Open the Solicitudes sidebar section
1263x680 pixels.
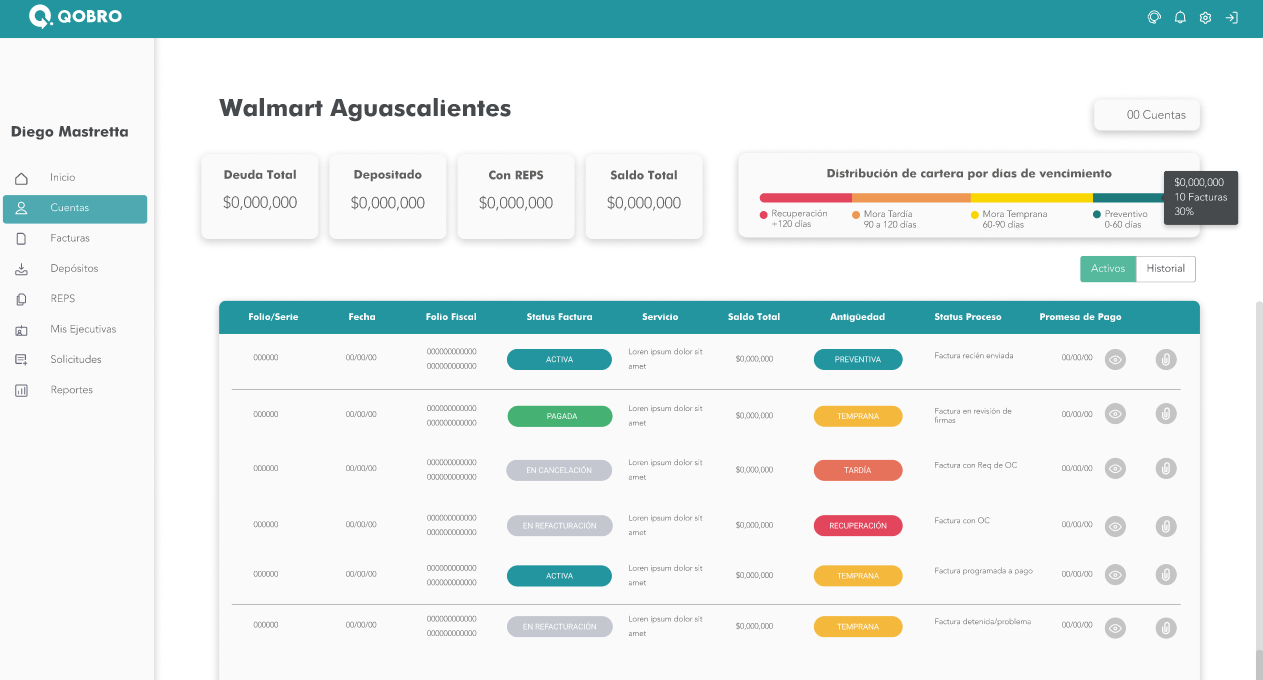pyautogui.click(x=76, y=359)
